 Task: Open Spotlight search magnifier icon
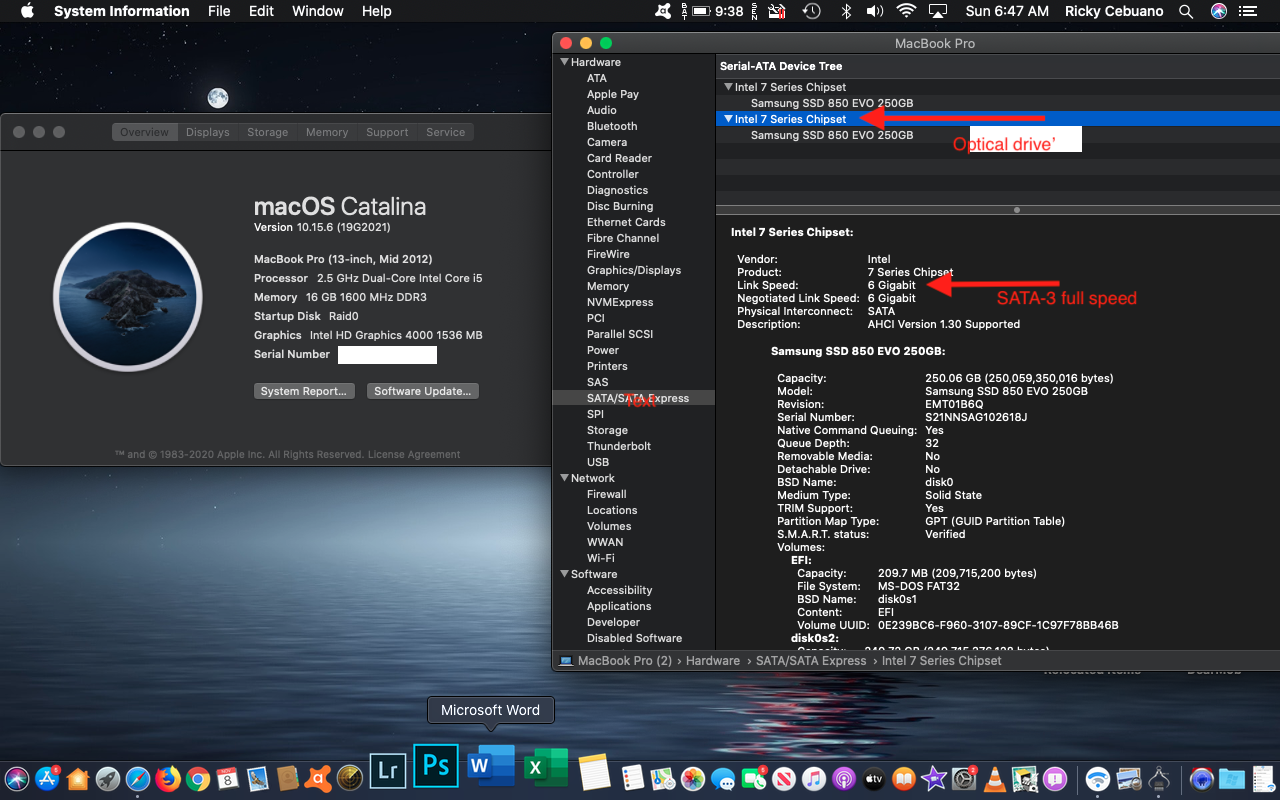pos(1186,11)
